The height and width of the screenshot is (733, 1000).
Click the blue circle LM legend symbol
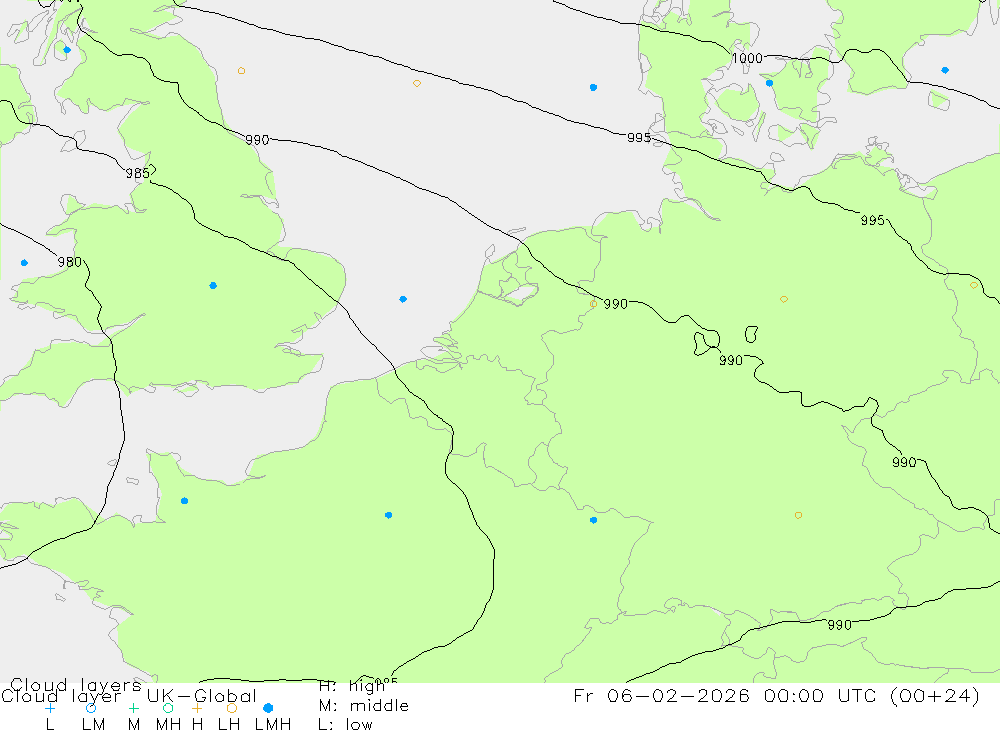(x=91, y=708)
